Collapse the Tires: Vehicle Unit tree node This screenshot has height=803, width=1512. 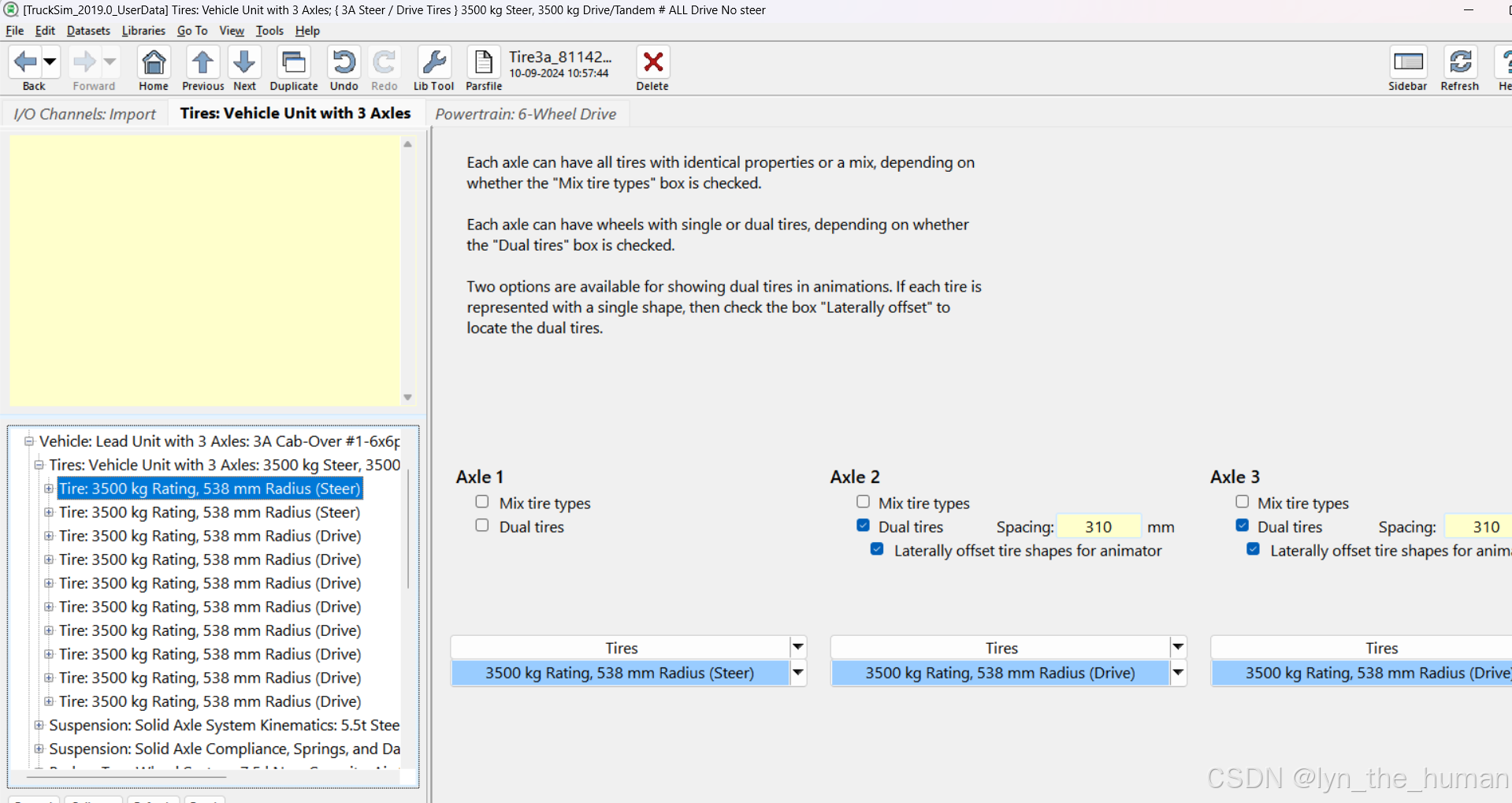pyautogui.click(x=39, y=465)
